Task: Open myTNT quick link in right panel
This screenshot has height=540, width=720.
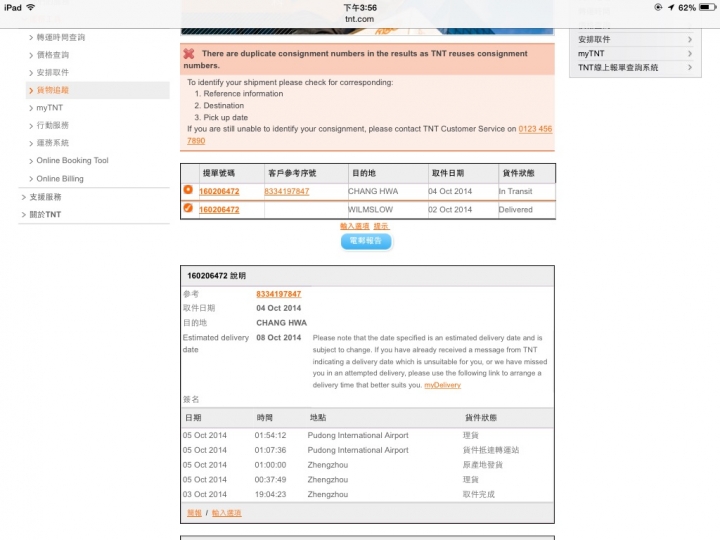Action: coord(591,54)
